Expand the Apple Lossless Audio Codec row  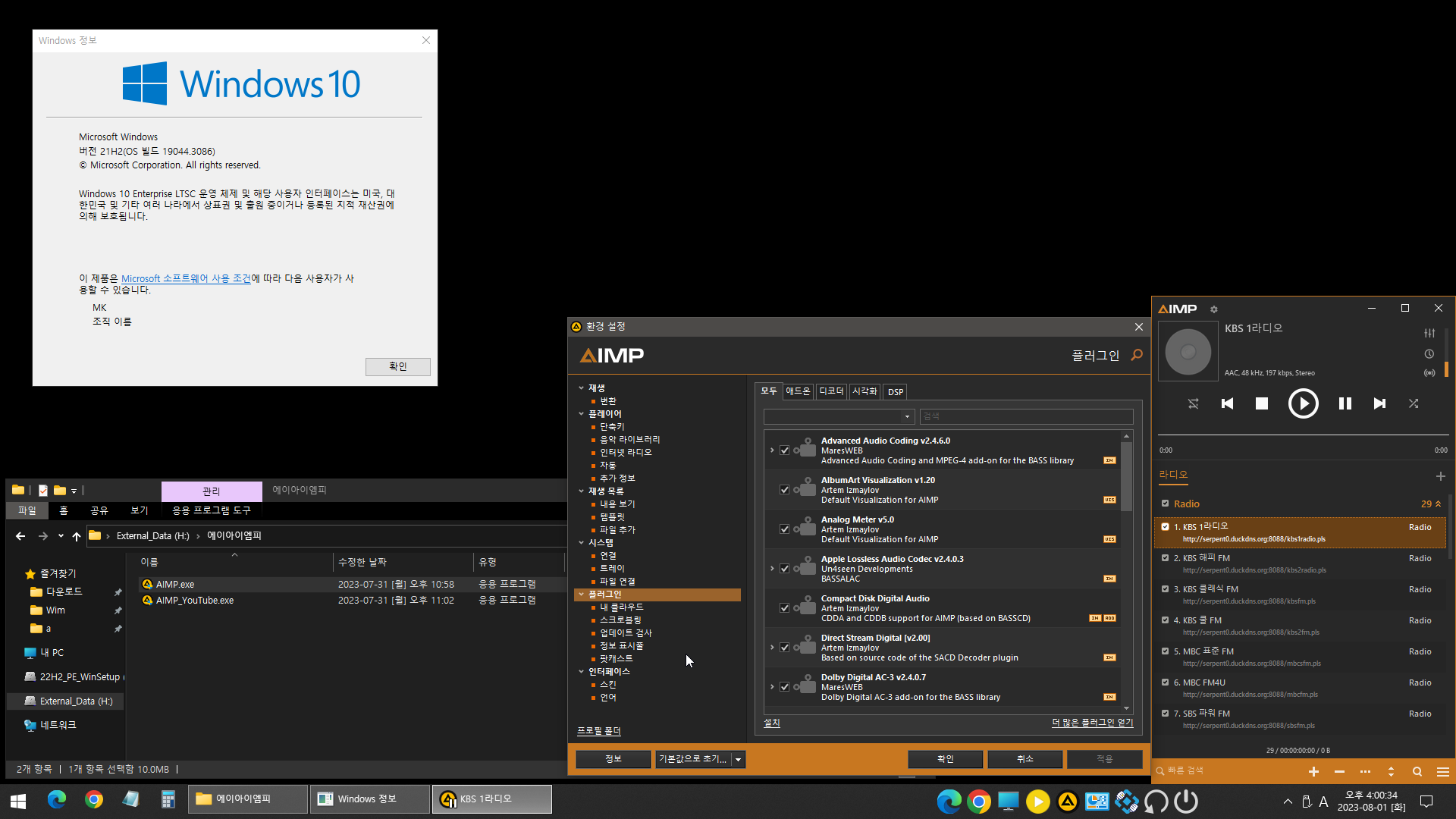click(x=772, y=569)
